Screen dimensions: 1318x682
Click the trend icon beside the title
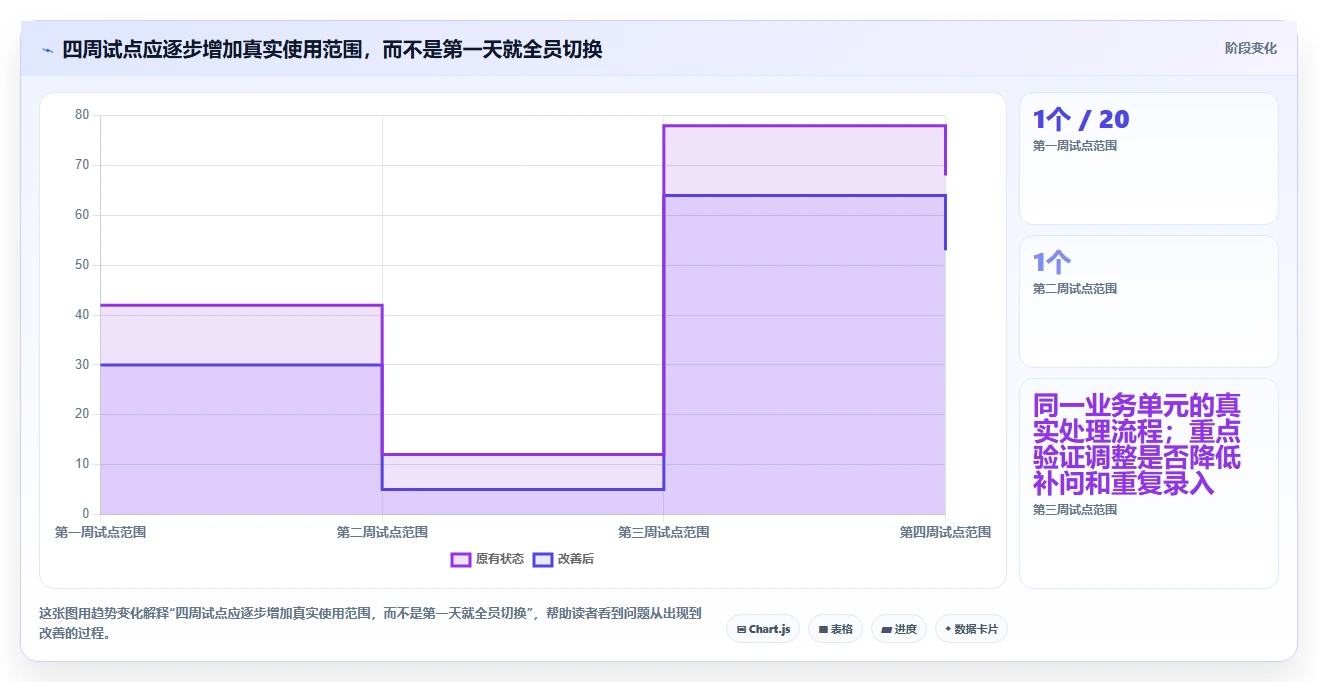(47, 50)
